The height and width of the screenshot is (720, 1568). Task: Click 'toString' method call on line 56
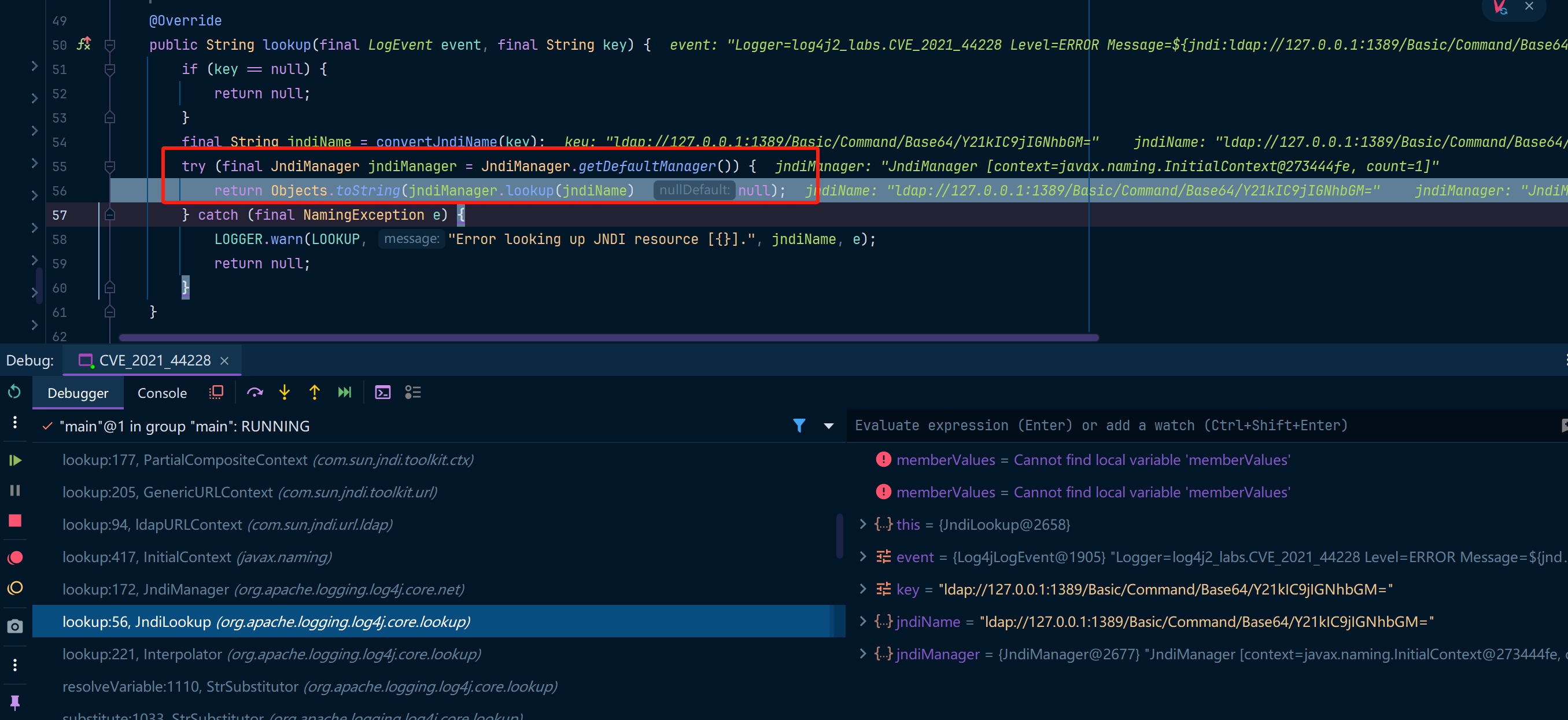(368, 190)
